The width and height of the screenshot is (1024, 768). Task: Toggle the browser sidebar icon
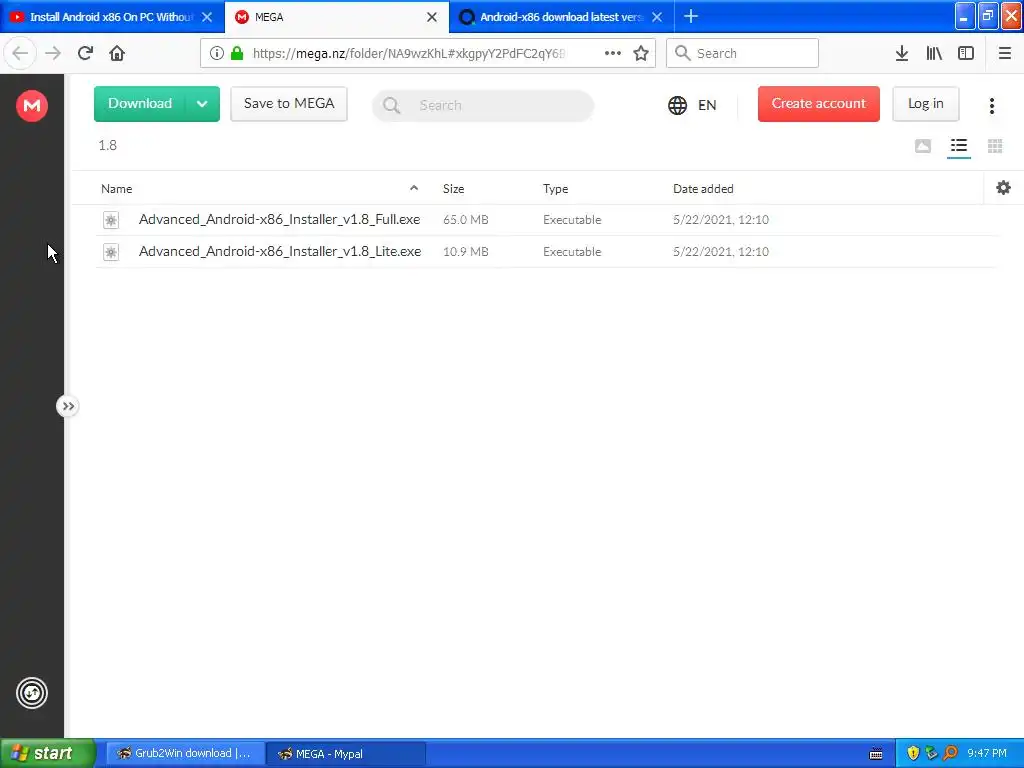click(966, 53)
